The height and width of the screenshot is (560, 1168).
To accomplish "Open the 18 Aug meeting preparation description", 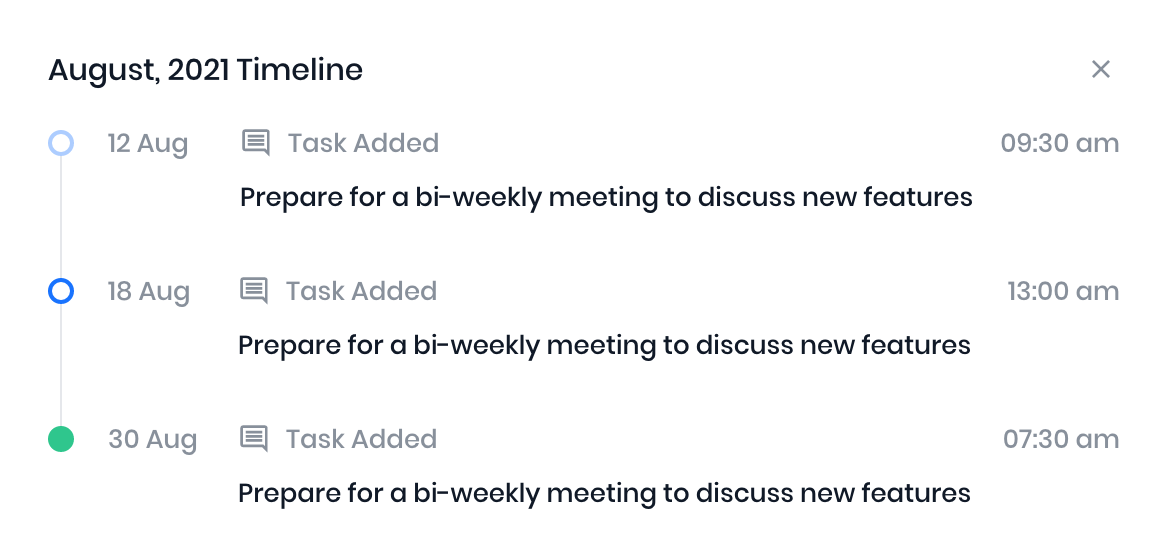I will tap(604, 345).
